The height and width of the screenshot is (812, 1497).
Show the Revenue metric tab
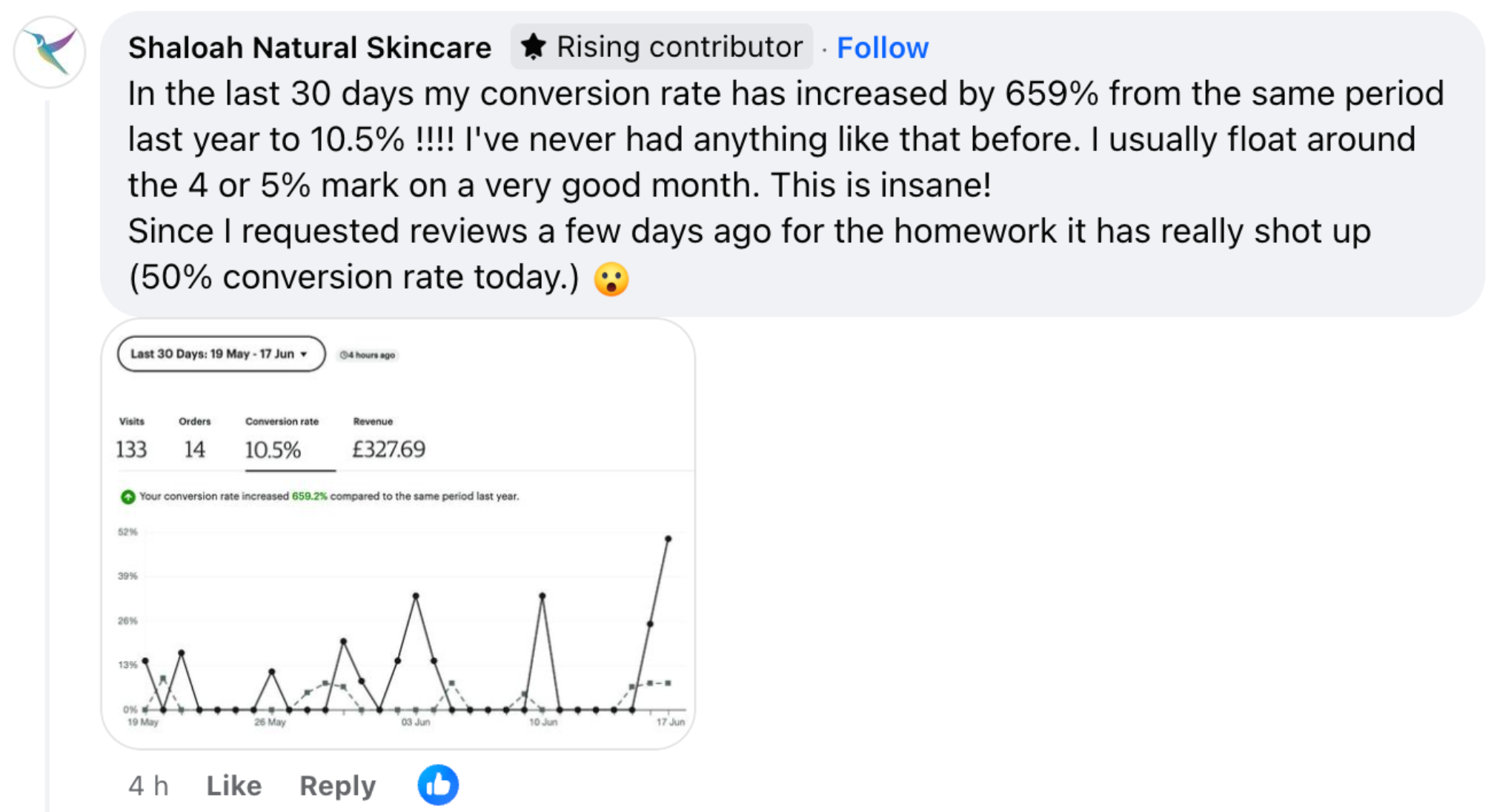pos(388,439)
